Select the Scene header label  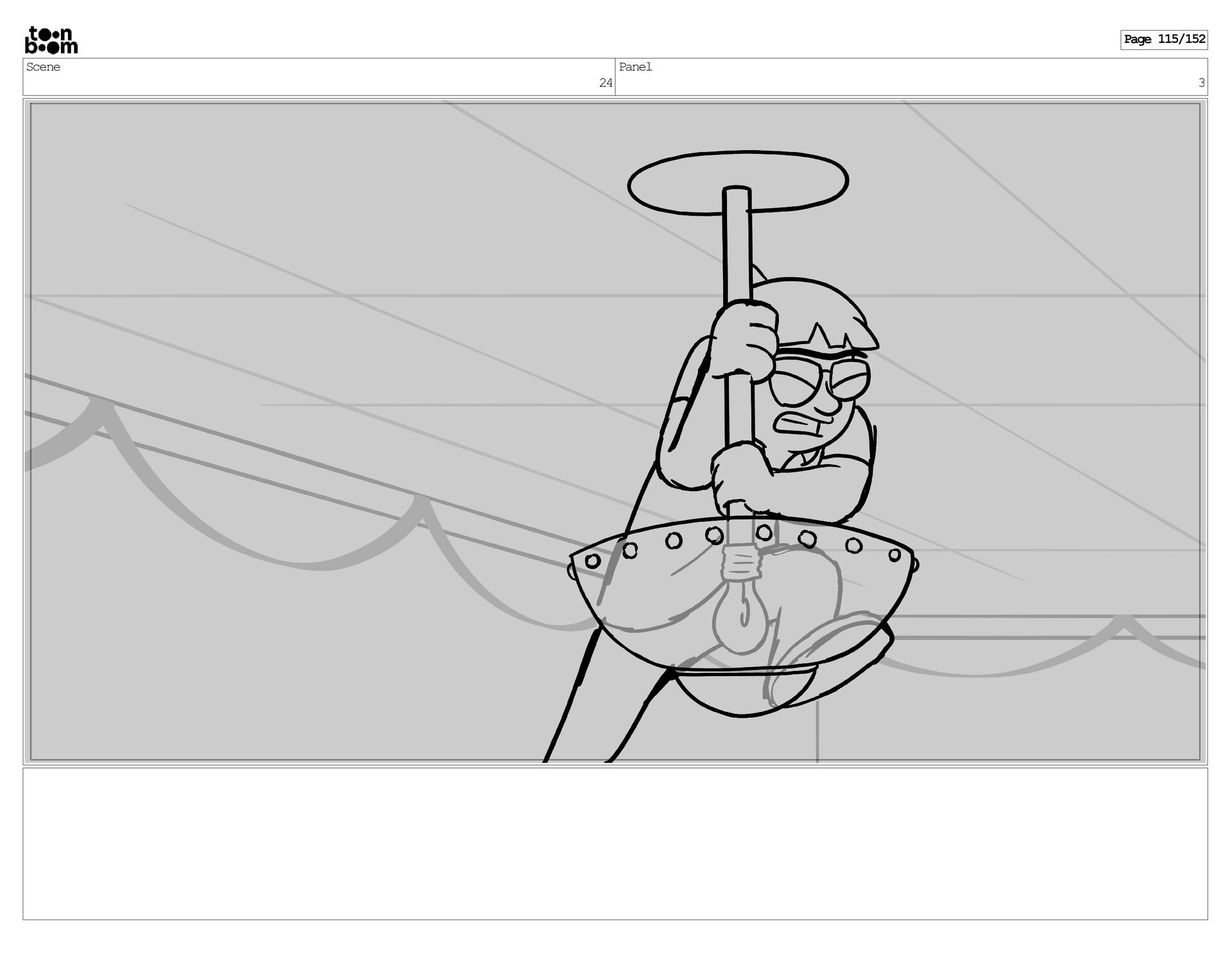click(44, 67)
